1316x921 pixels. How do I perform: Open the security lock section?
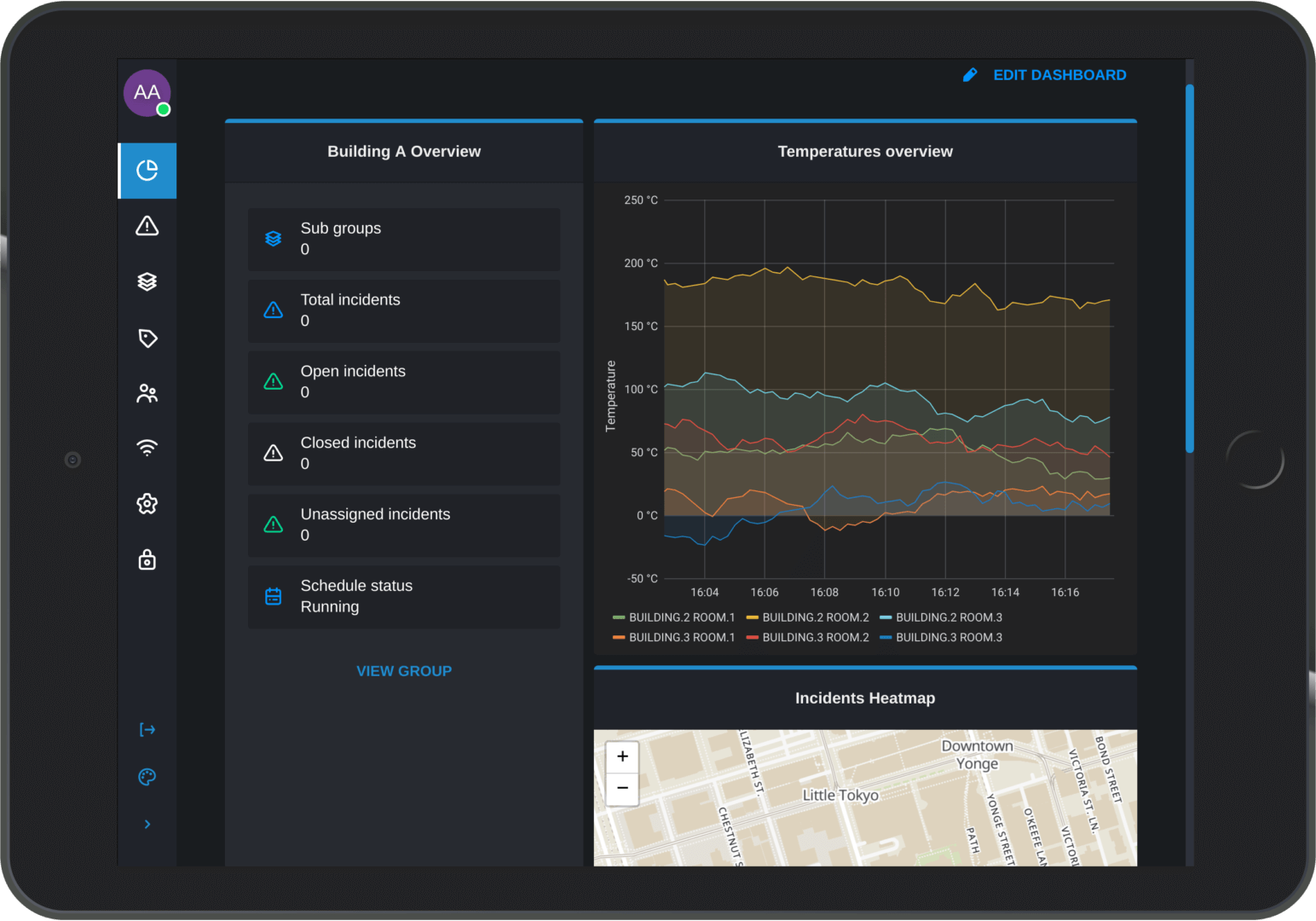point(147,559)
